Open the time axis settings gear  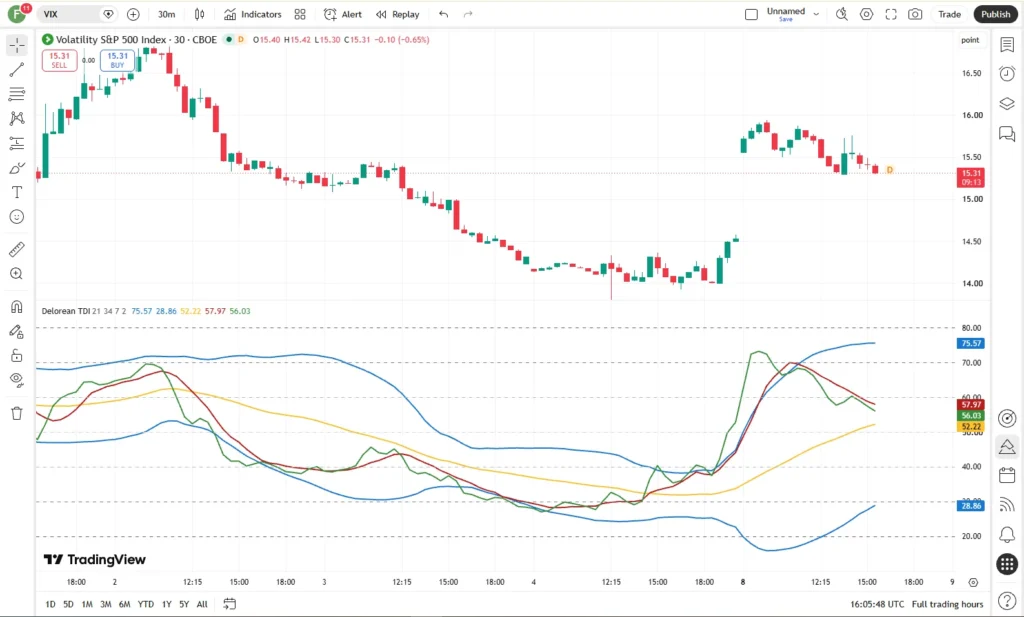pyautogui.click(x=973, y=582)
